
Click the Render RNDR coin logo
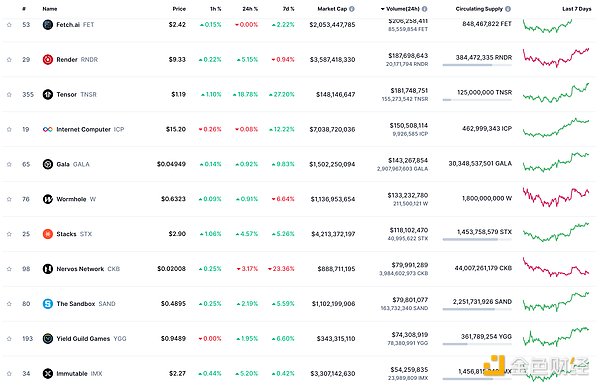[48, 60]
